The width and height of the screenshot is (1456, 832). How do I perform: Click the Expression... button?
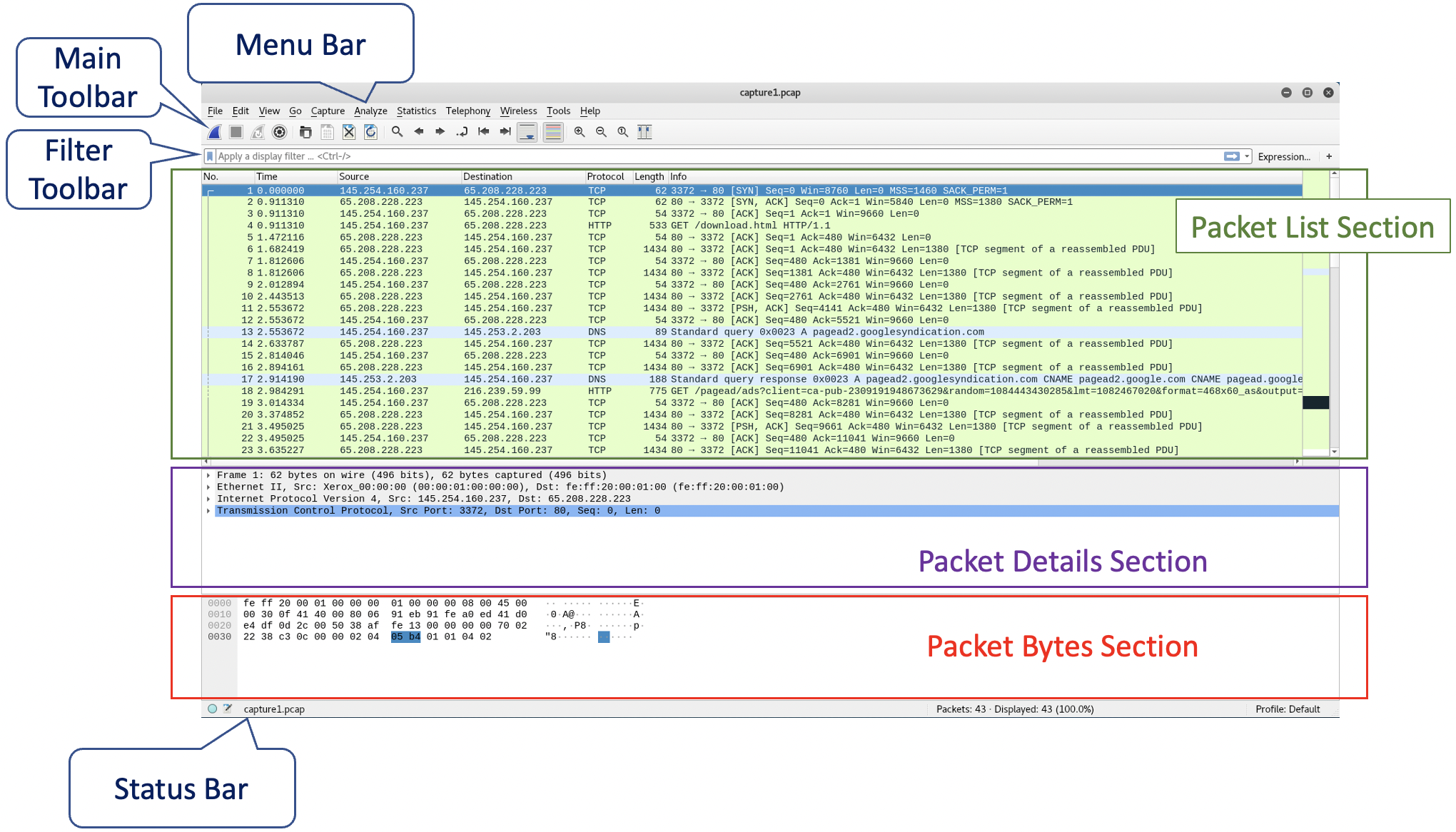click(x=1284, y=157)
